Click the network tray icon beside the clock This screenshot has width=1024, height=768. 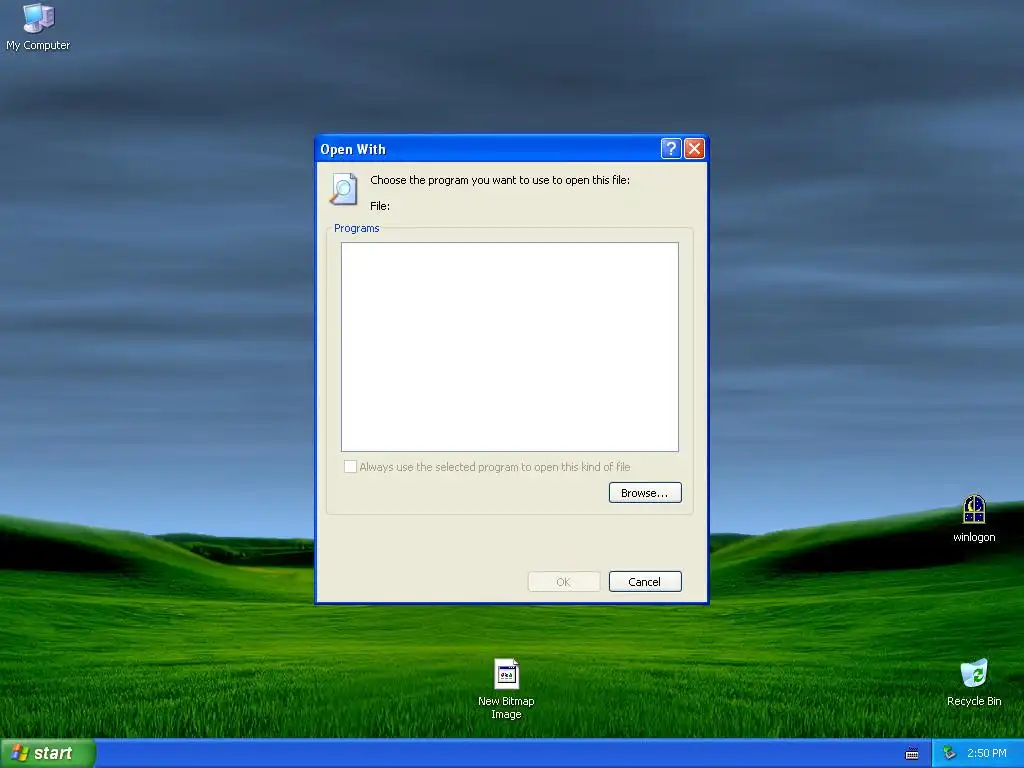pos(949,754)
